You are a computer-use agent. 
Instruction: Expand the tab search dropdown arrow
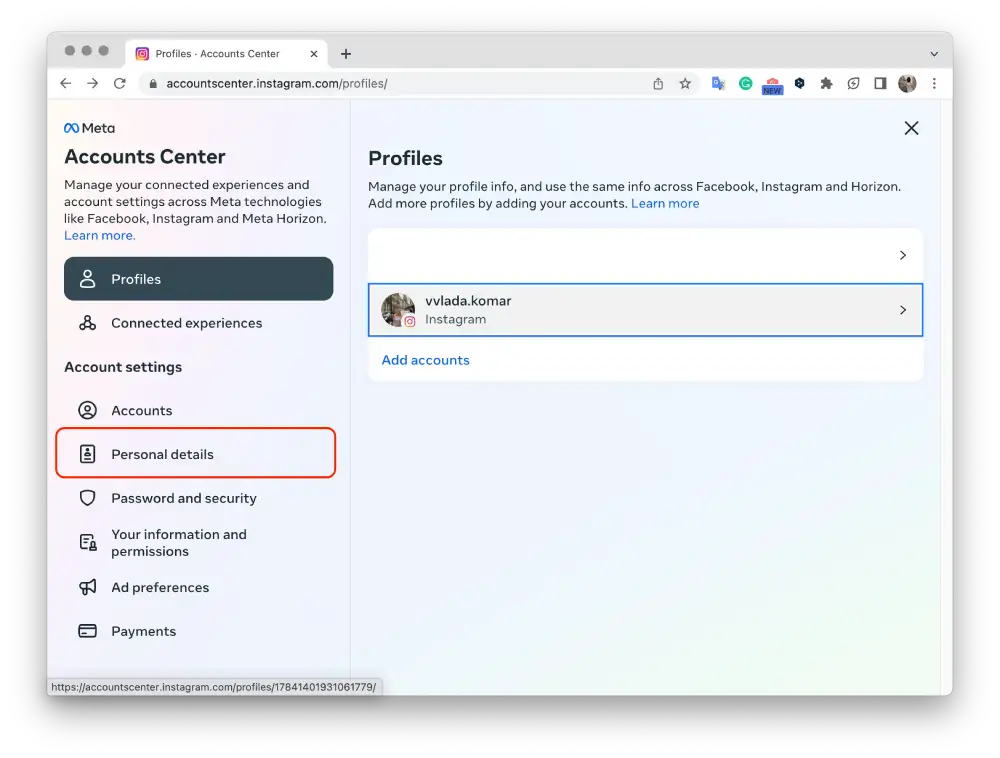[x=934, y=54]
